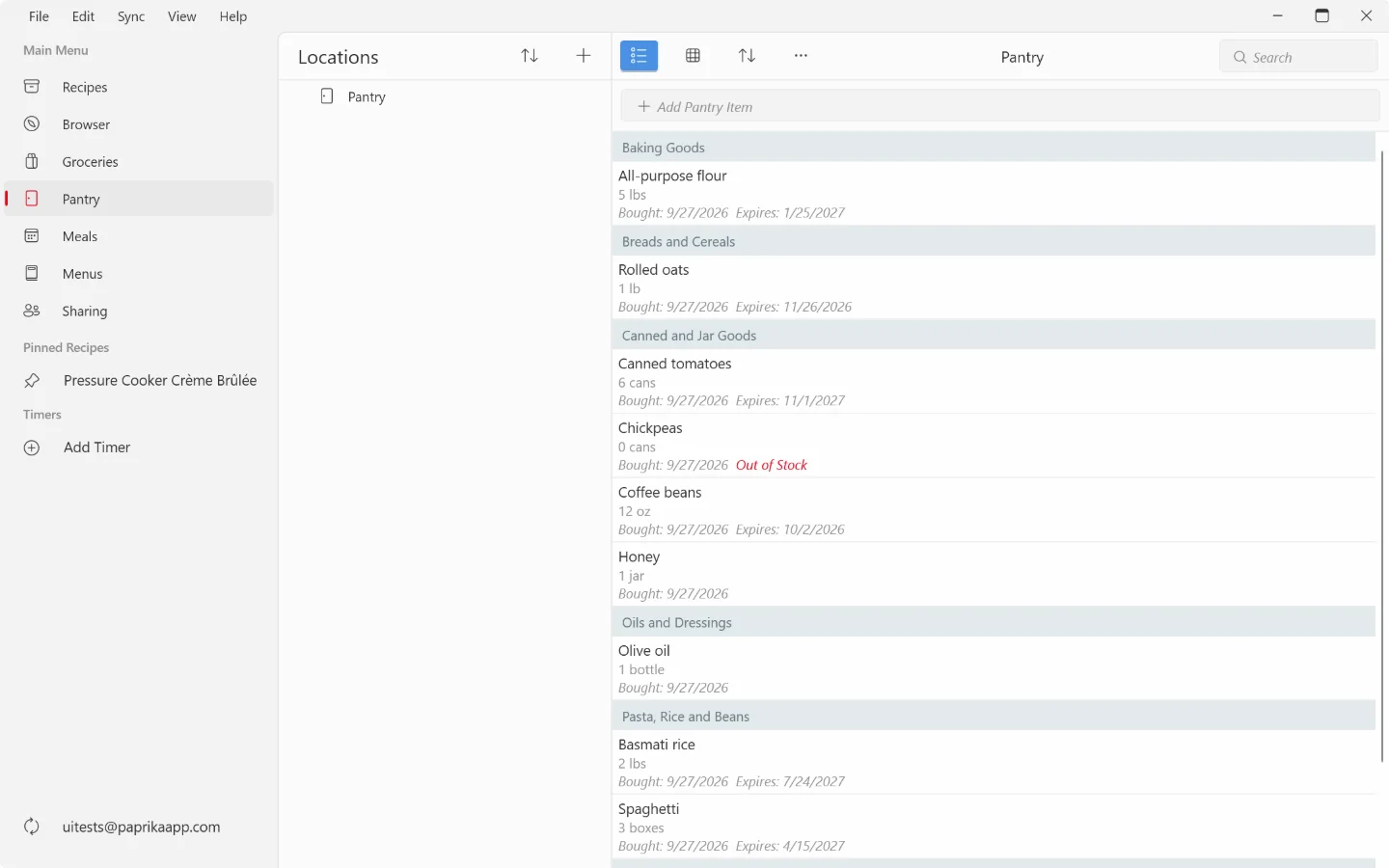
Task: Select the Rolled oats item
Action: click(x=994, y=287)
